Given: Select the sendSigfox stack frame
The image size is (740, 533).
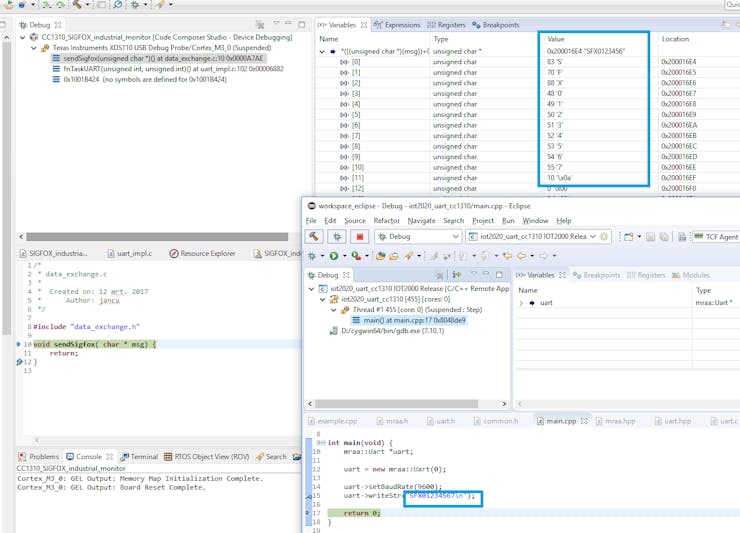Looking at the screenshot, I should [158, 58].
